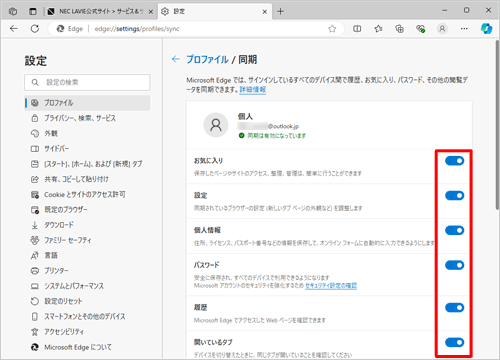
Task: Open スマートフォンとその他のデバイス settings
Action: point(87,317)
